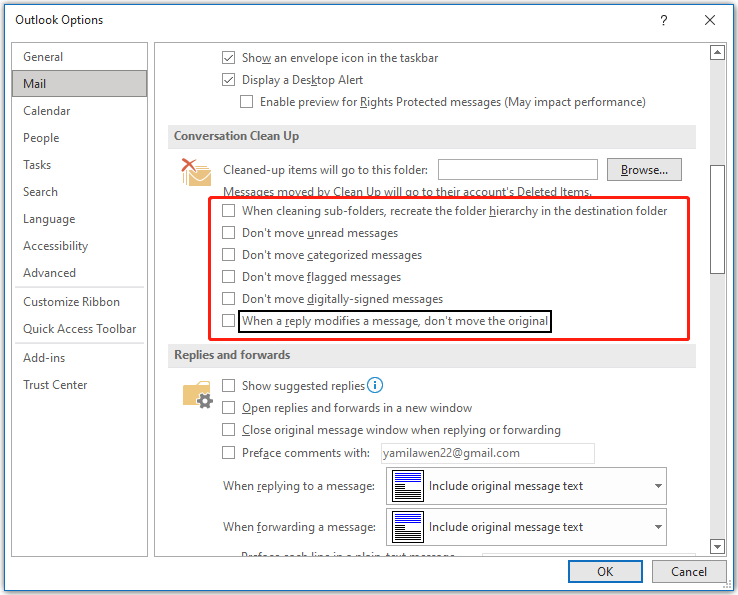
Task: Select the Customize Ribbon category
Action: (71, 302)
